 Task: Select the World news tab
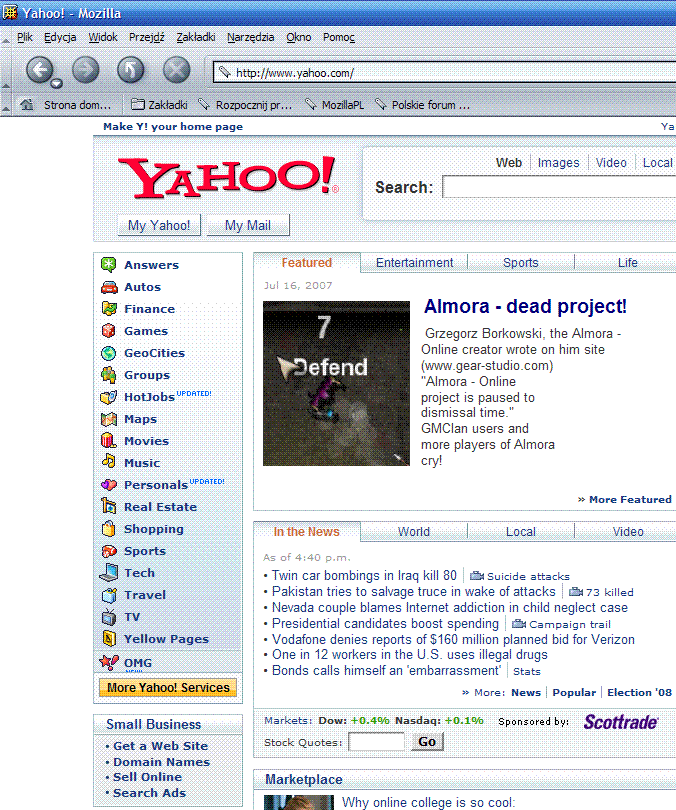[x=414, y=532]
